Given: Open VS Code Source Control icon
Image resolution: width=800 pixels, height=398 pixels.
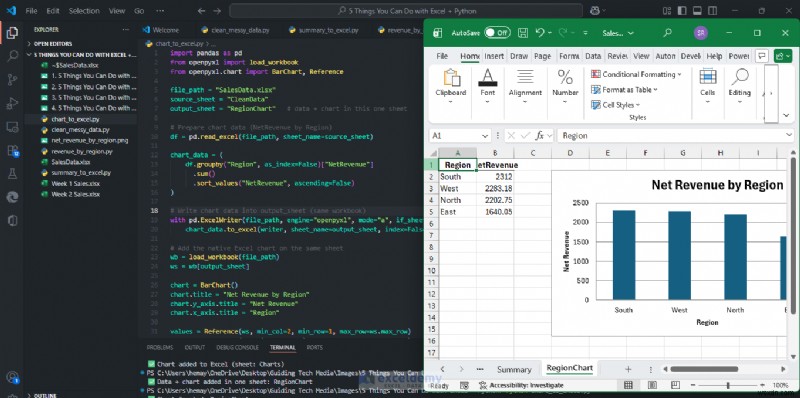Looking at the screenshot, I should 12,80.
